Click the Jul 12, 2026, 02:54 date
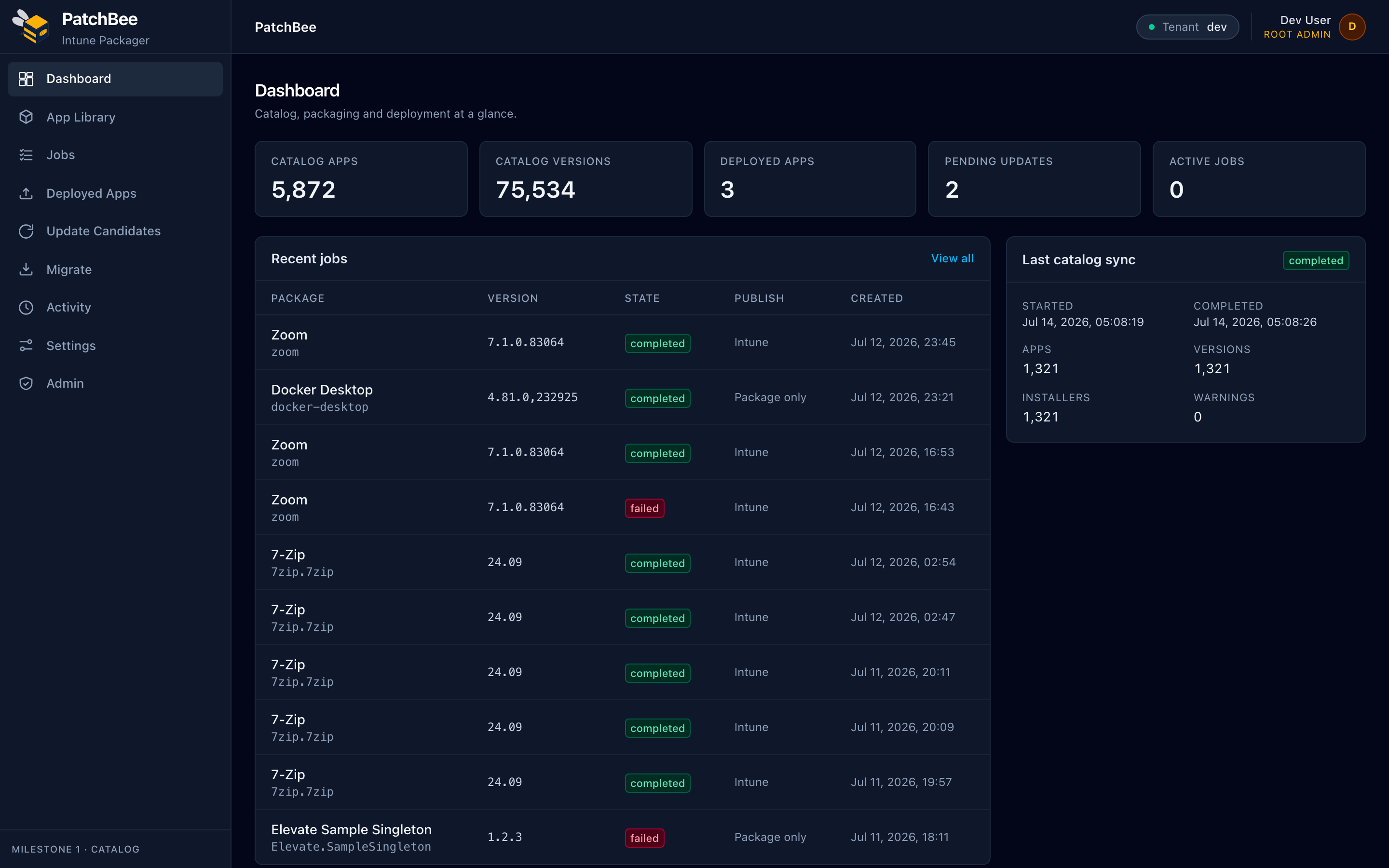Image resolution: width=1389 pixels, height=868 pixels. coord(903,562)
